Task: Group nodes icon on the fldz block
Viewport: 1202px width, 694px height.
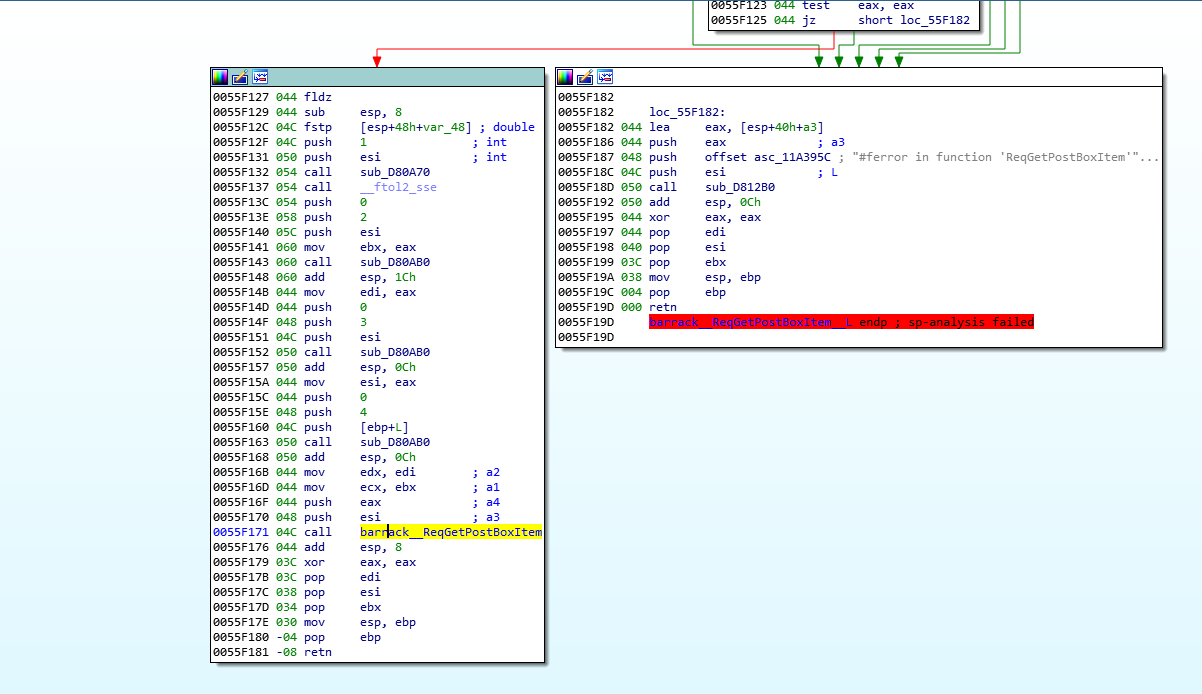Action: (260, 77)
